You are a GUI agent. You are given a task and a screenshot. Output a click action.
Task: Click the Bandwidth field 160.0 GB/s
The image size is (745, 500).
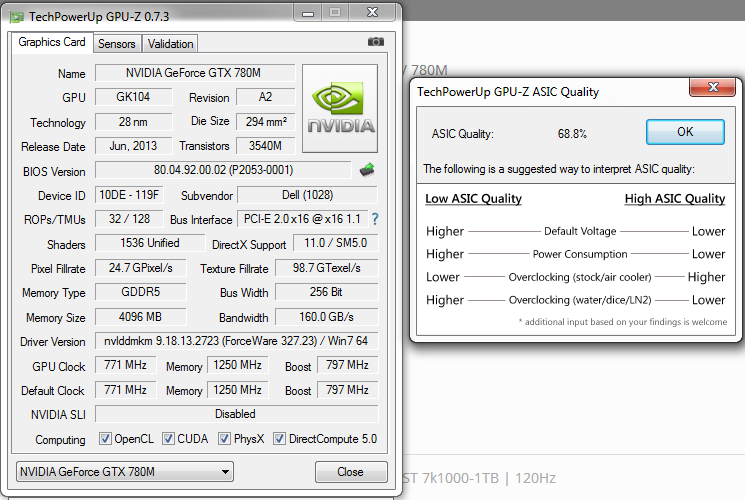tap(326, 317)
